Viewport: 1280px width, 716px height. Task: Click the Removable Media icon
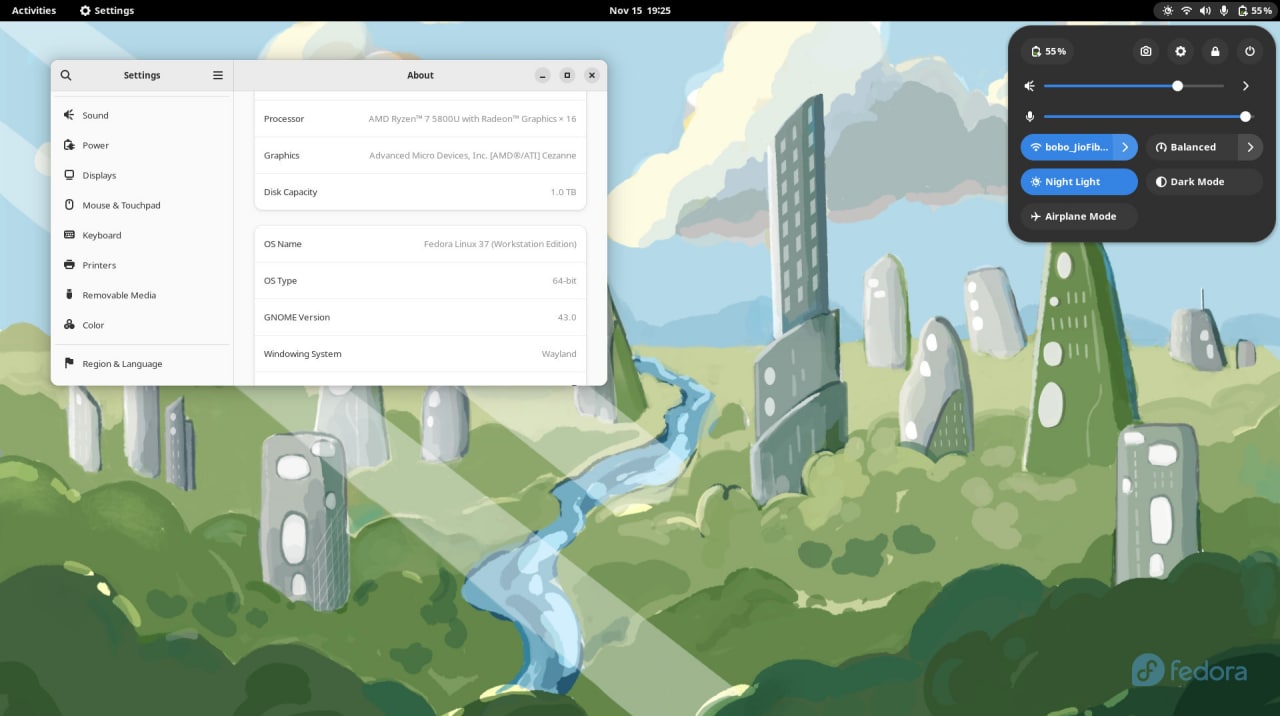(69, 295)
